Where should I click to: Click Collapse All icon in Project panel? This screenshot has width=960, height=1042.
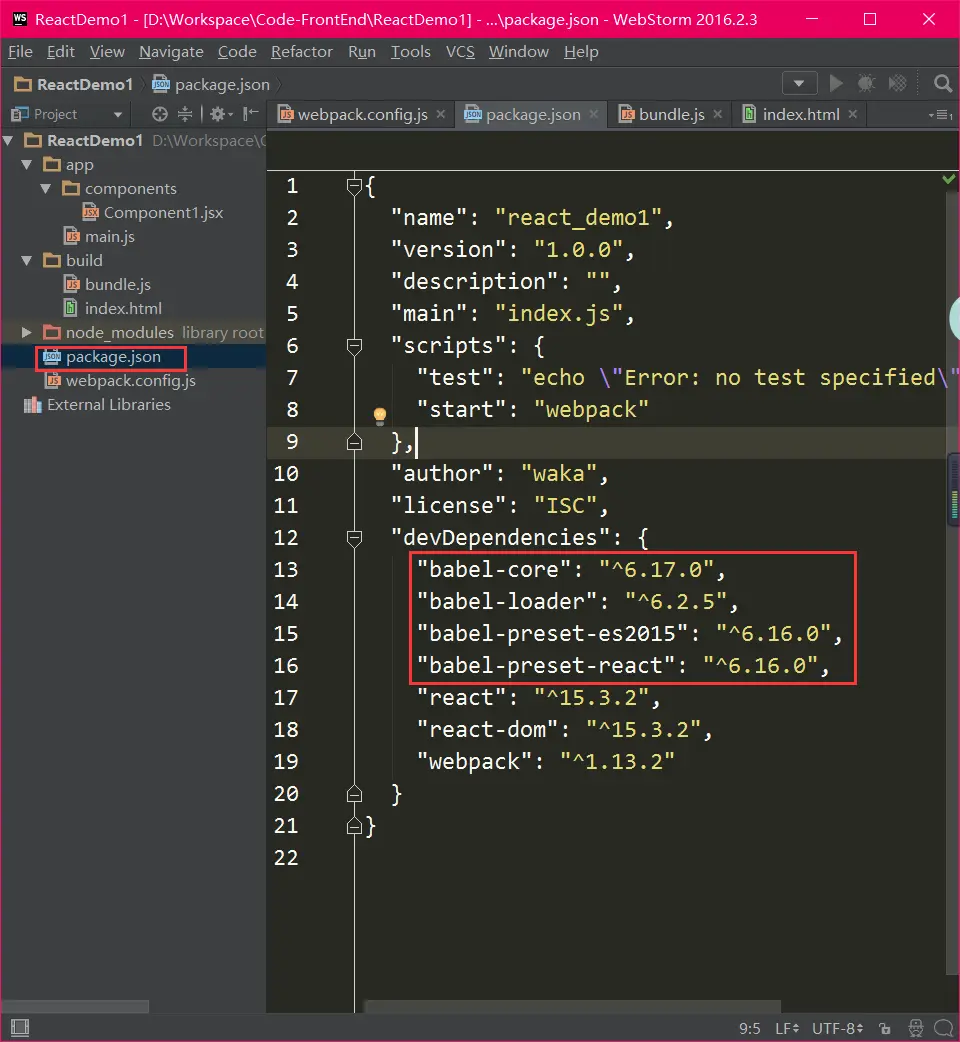185,114
